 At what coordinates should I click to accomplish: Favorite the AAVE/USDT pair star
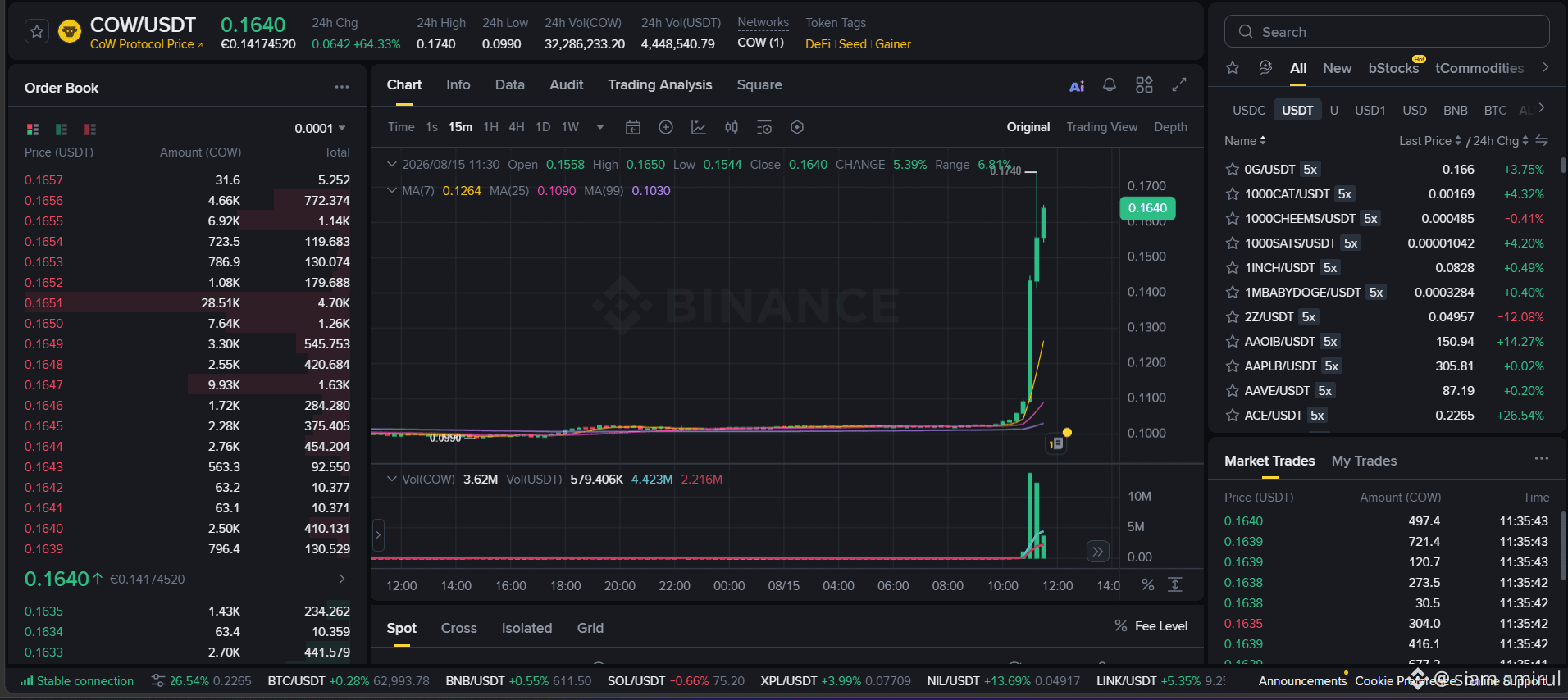tap(1232, 391)
